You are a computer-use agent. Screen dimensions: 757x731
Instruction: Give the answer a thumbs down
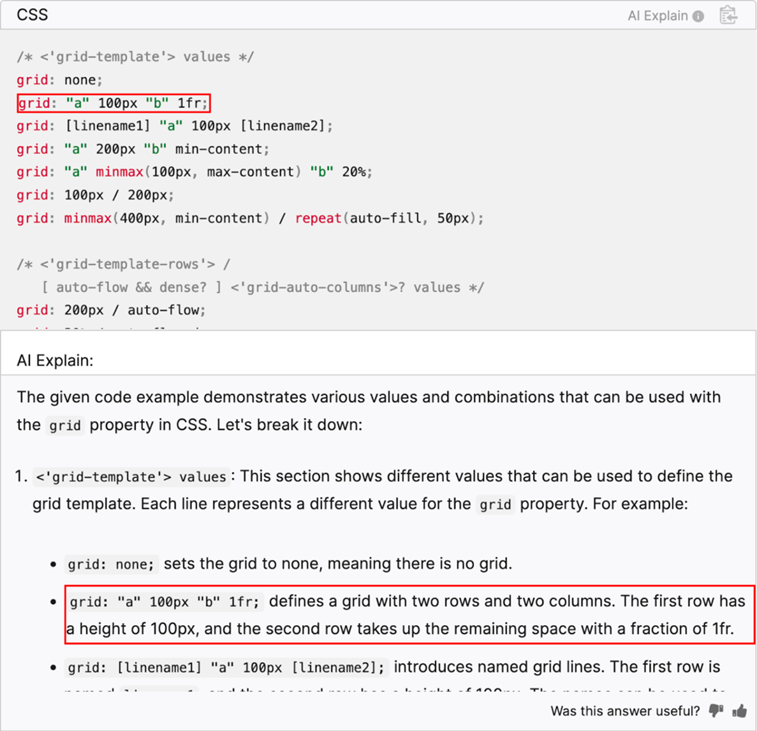point(716,711)
